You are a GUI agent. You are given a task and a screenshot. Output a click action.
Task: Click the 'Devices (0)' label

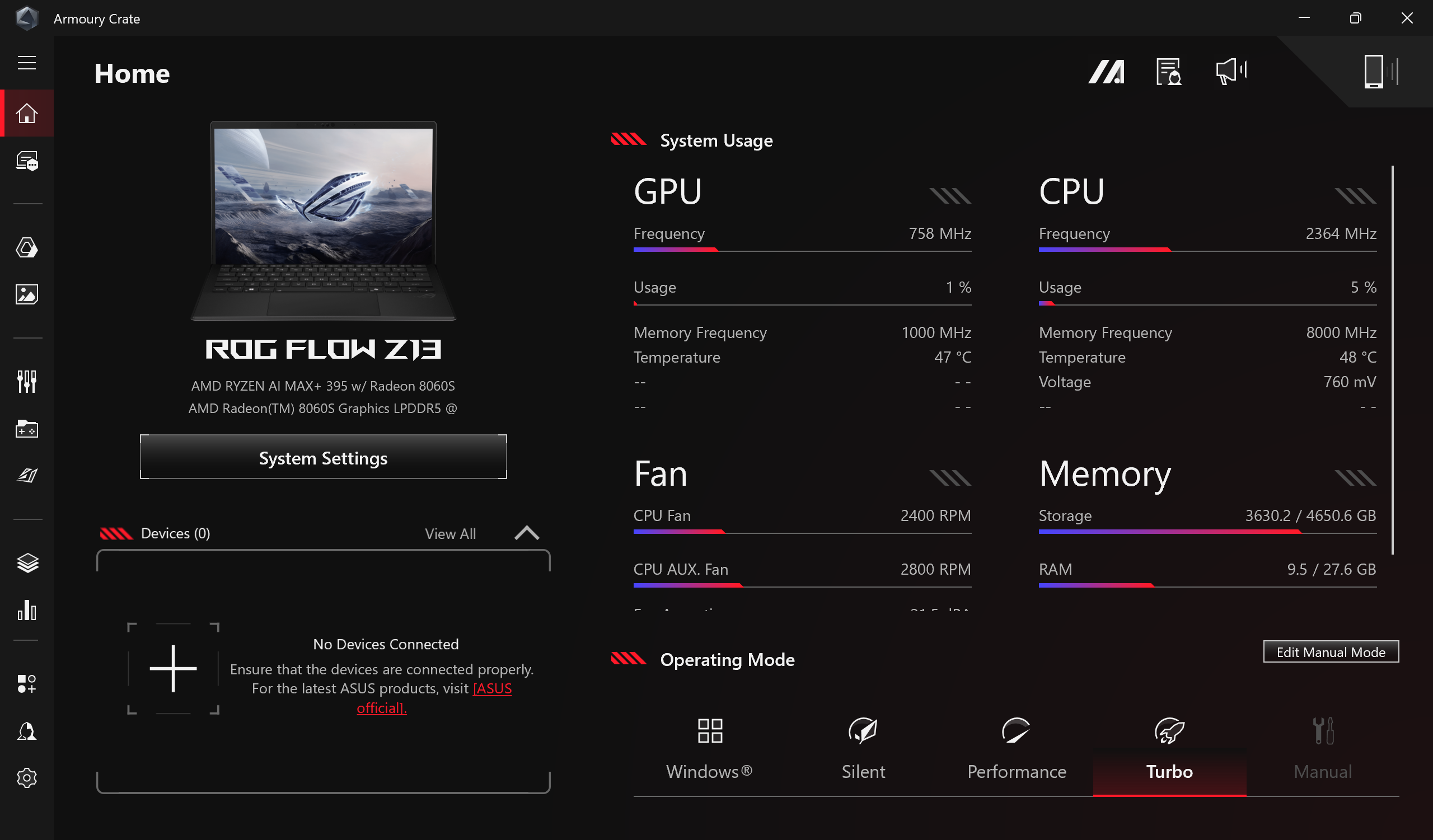point(175,533)
